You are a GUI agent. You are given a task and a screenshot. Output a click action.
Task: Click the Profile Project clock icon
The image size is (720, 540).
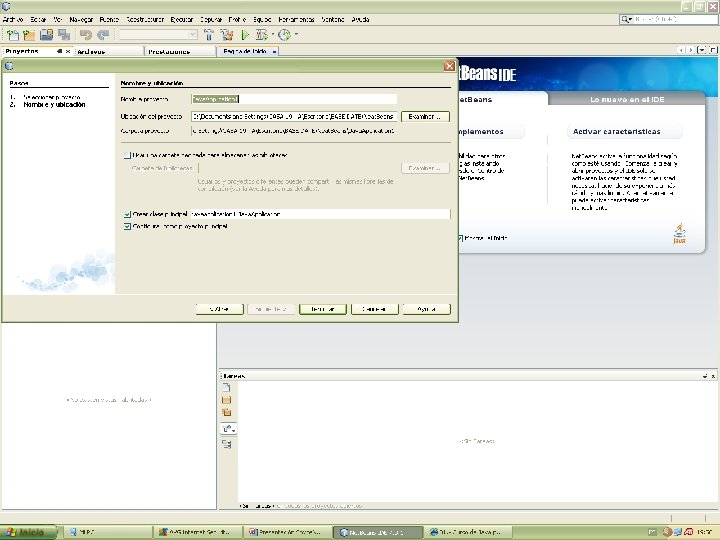(x=285, y=35)
